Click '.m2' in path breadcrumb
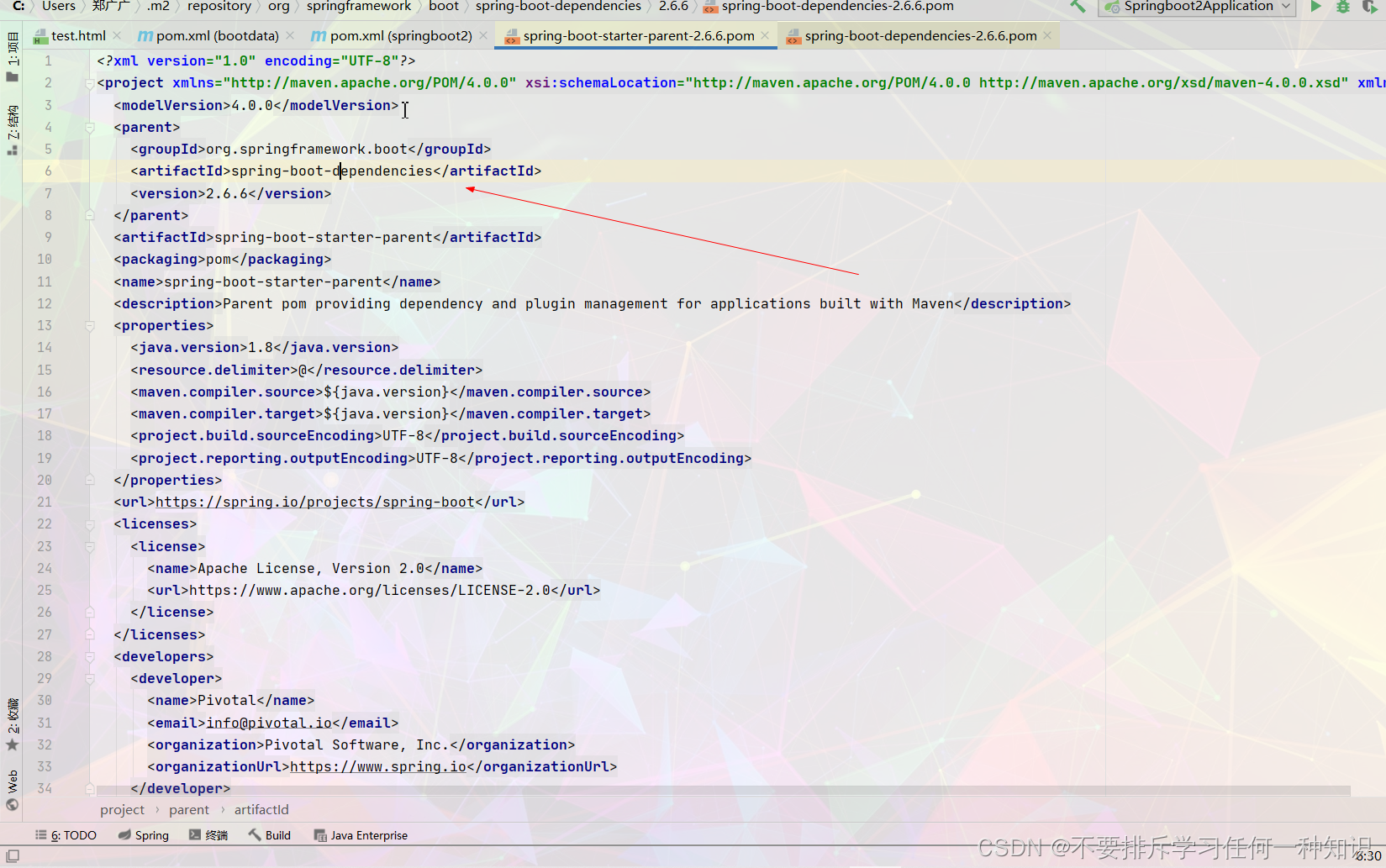The image size is (1386, 868). (x=158, y=6)
